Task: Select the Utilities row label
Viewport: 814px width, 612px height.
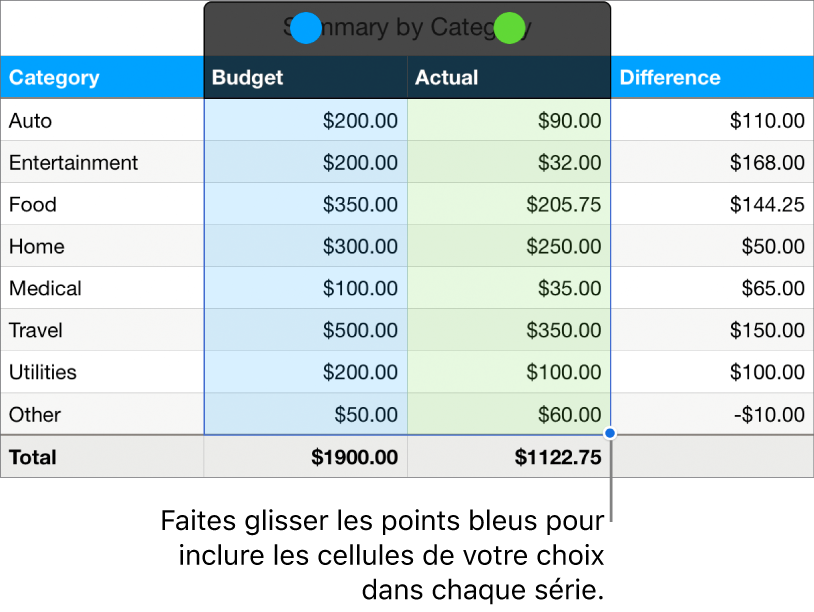Action: click(x=43, y=372)
